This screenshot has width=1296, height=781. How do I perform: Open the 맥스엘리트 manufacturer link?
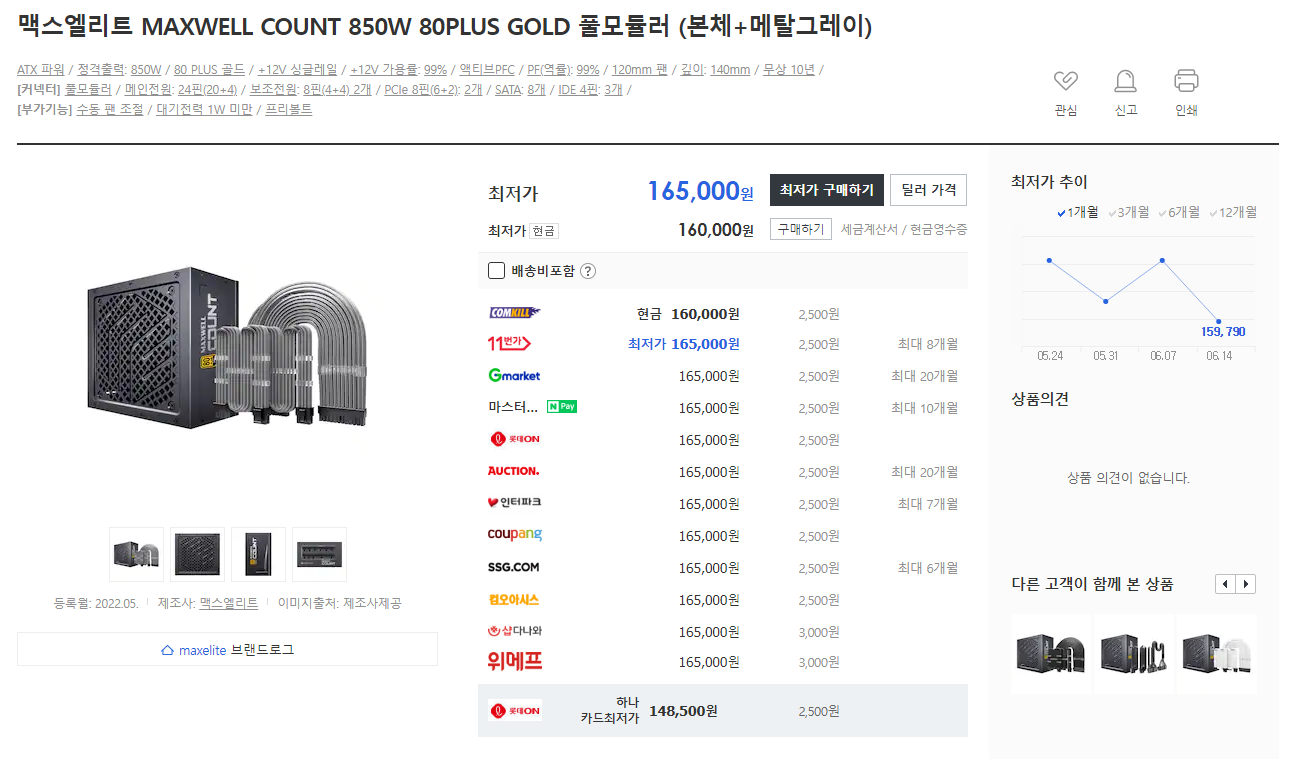(229, 603)
